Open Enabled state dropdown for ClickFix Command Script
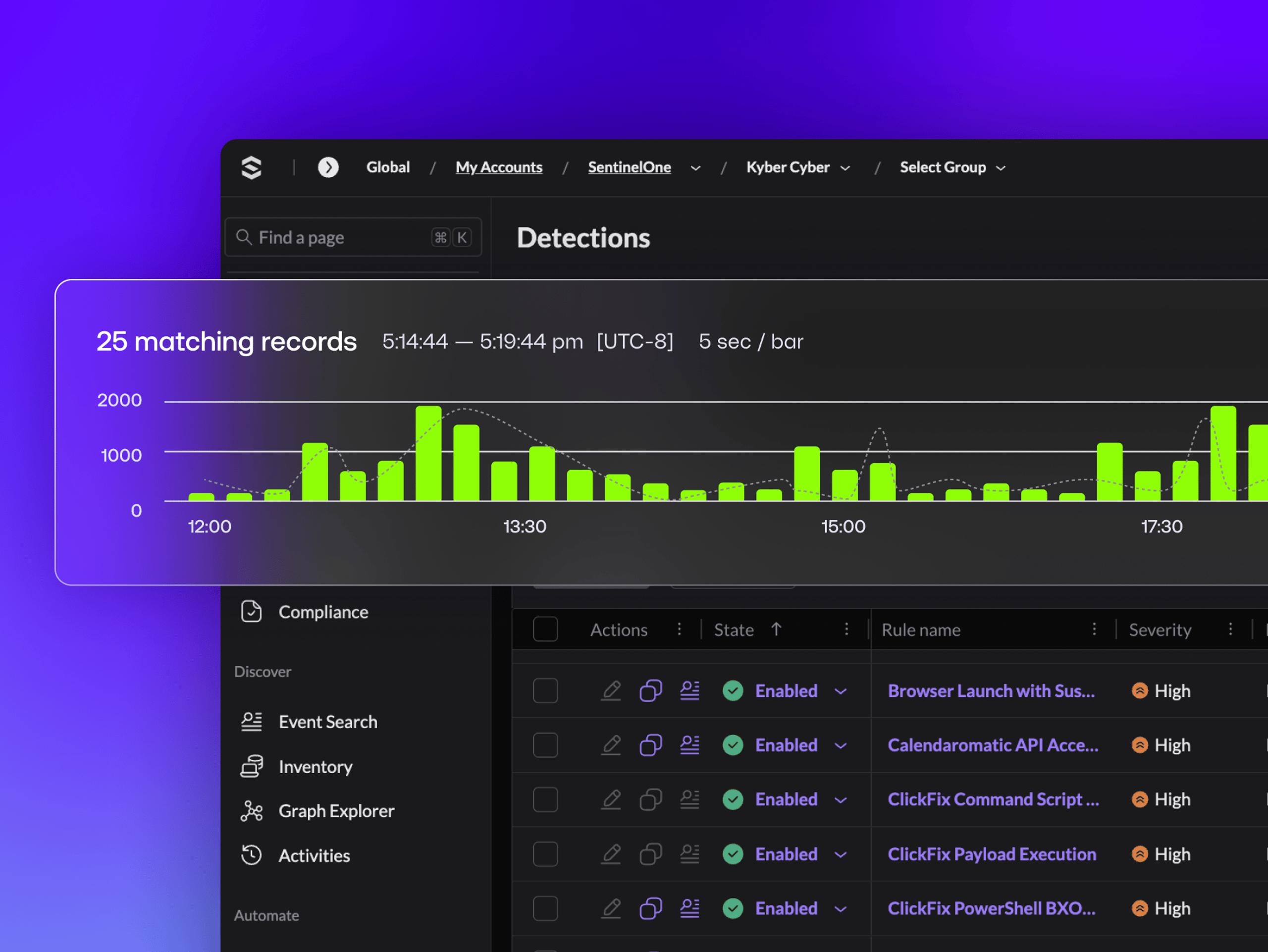The image size is (1268, 952). point(841,800)
